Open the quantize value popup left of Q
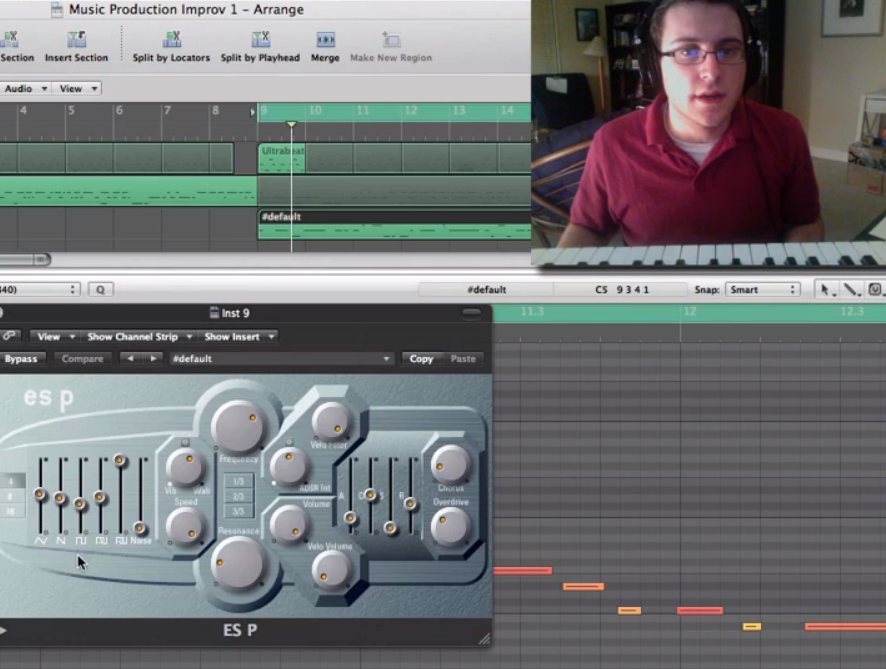 (x=40, y=290)
